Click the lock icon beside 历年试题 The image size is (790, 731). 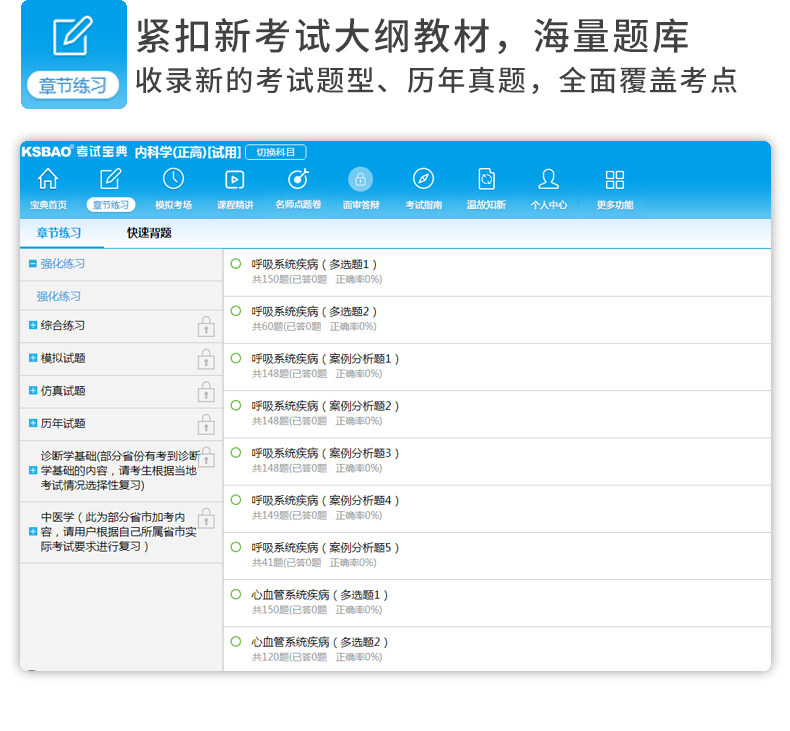click(206, 424)
